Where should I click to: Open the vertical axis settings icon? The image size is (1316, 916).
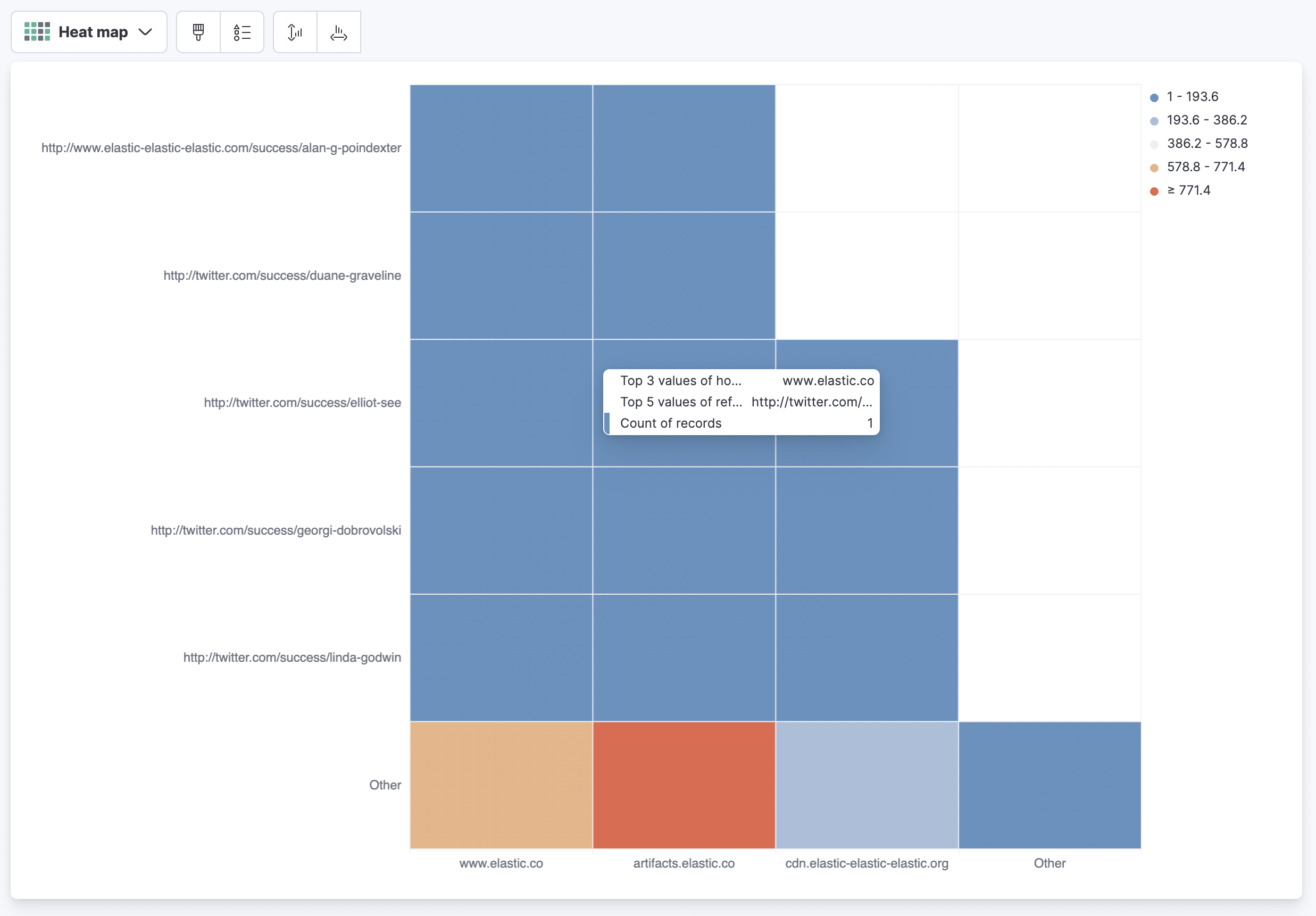pos(294,32)
